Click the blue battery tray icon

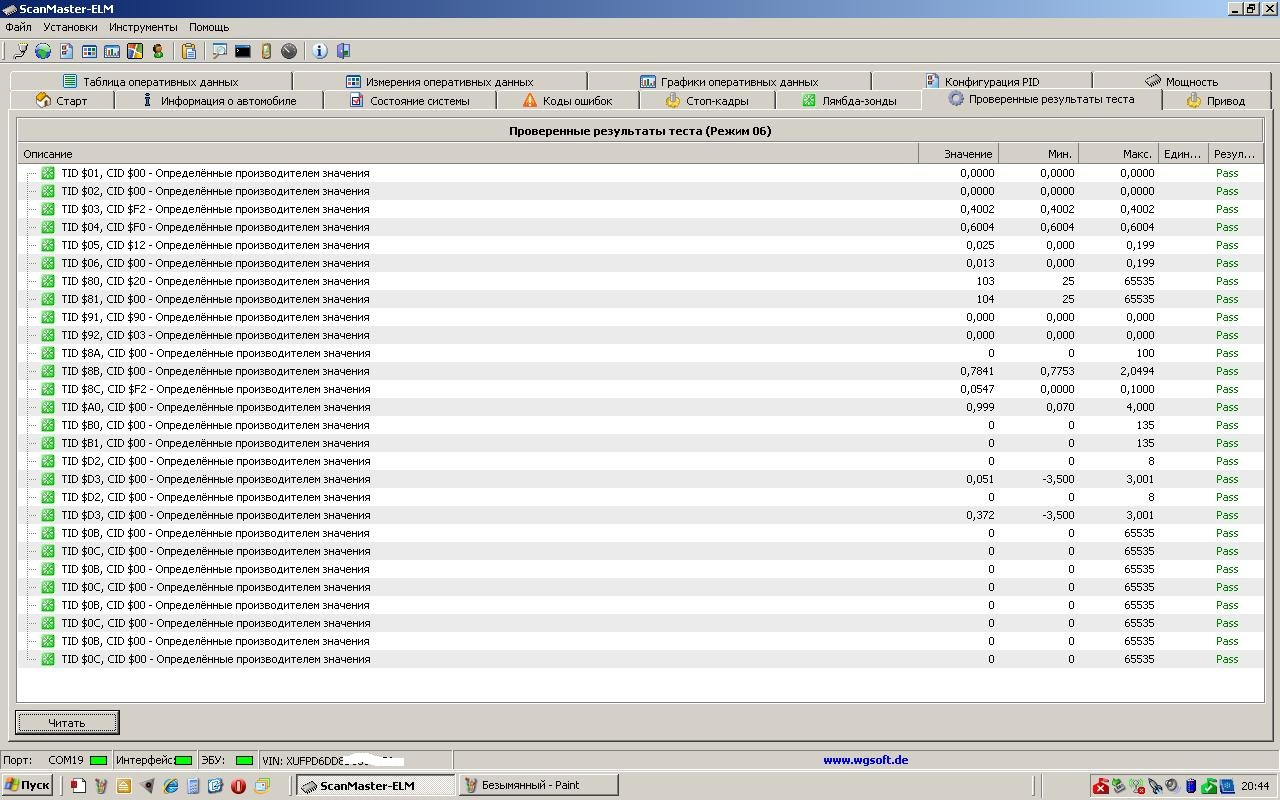[1191, 786]
